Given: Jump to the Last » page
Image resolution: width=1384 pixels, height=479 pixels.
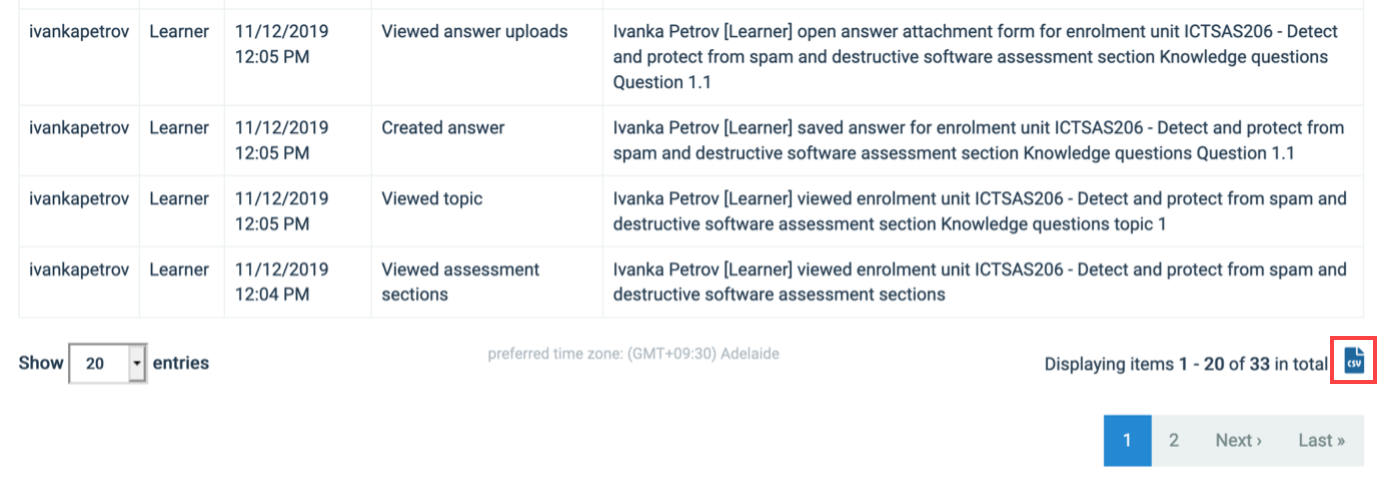Looking at the screenshot, I should click(x=1322, y=440).
